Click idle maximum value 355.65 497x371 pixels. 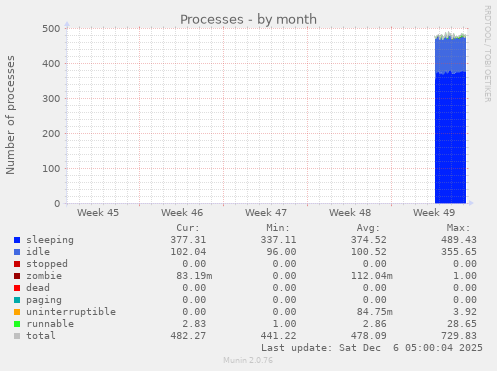click(459, 252)
